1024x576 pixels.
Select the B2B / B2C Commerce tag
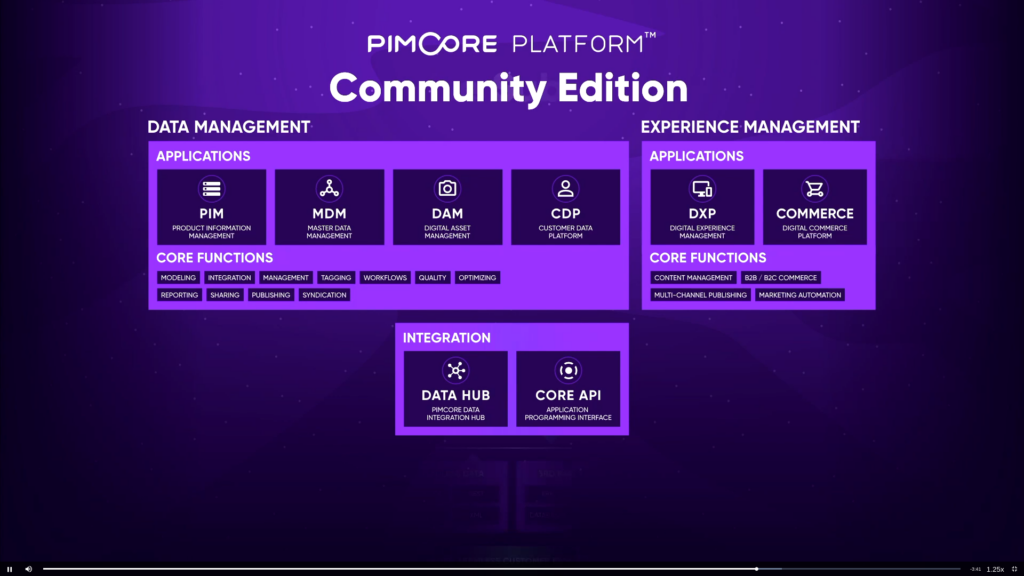click(780, 278)
